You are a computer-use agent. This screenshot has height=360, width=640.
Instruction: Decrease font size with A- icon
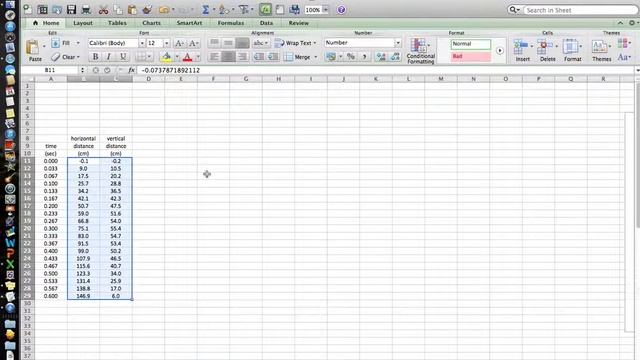point(193,43)
